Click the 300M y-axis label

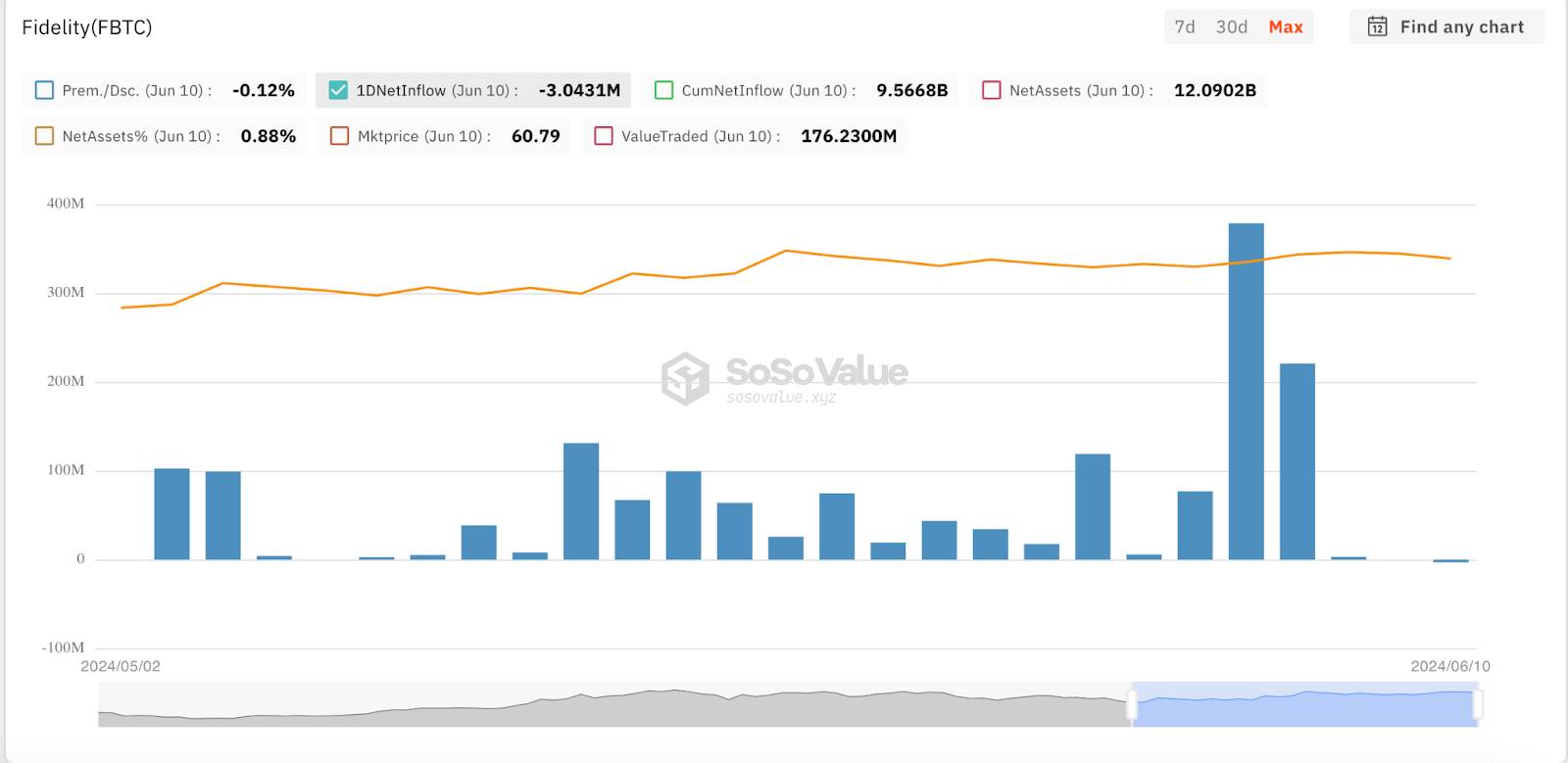[x=66, y=292]
